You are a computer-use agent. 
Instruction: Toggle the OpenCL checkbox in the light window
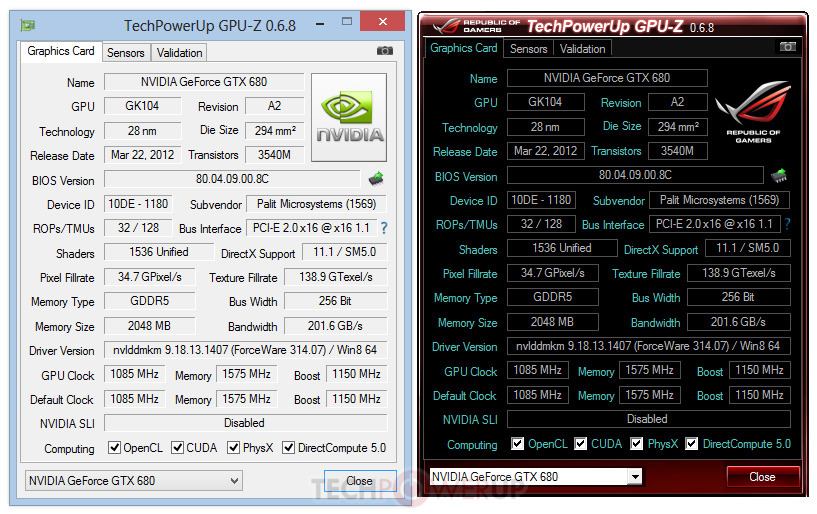(x=114, y=447)
